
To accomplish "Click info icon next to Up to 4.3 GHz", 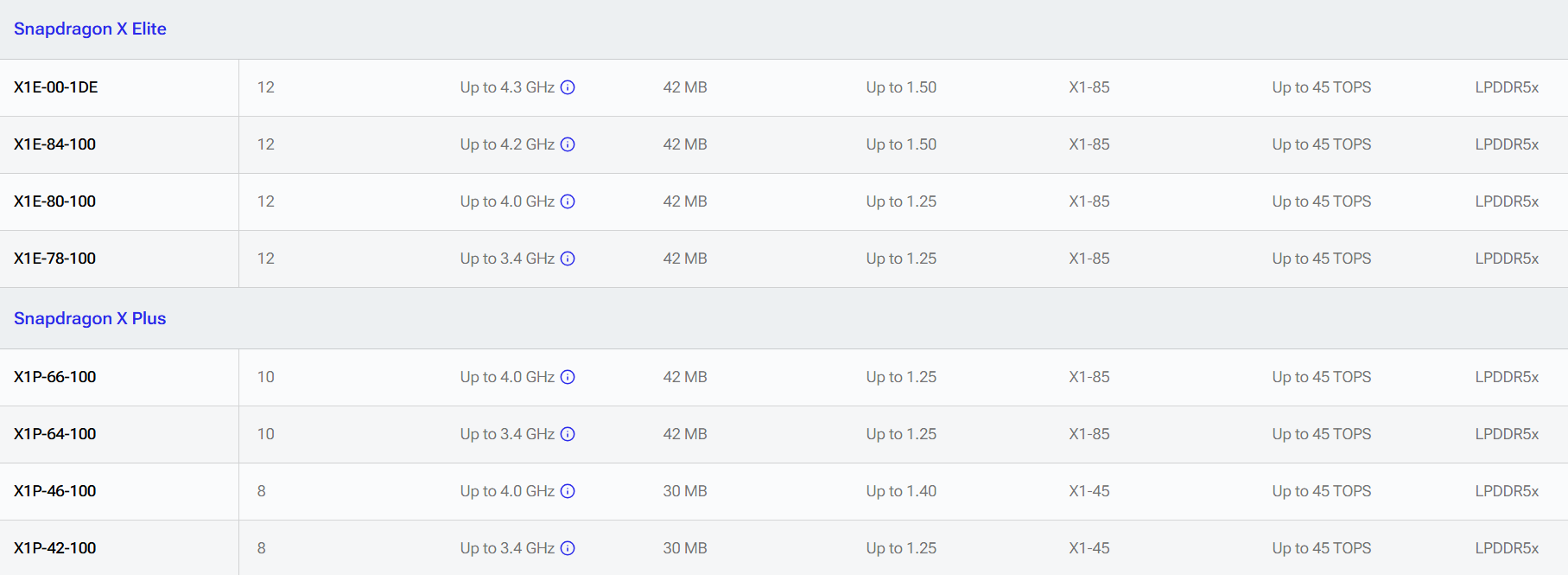I will (568, 87).
